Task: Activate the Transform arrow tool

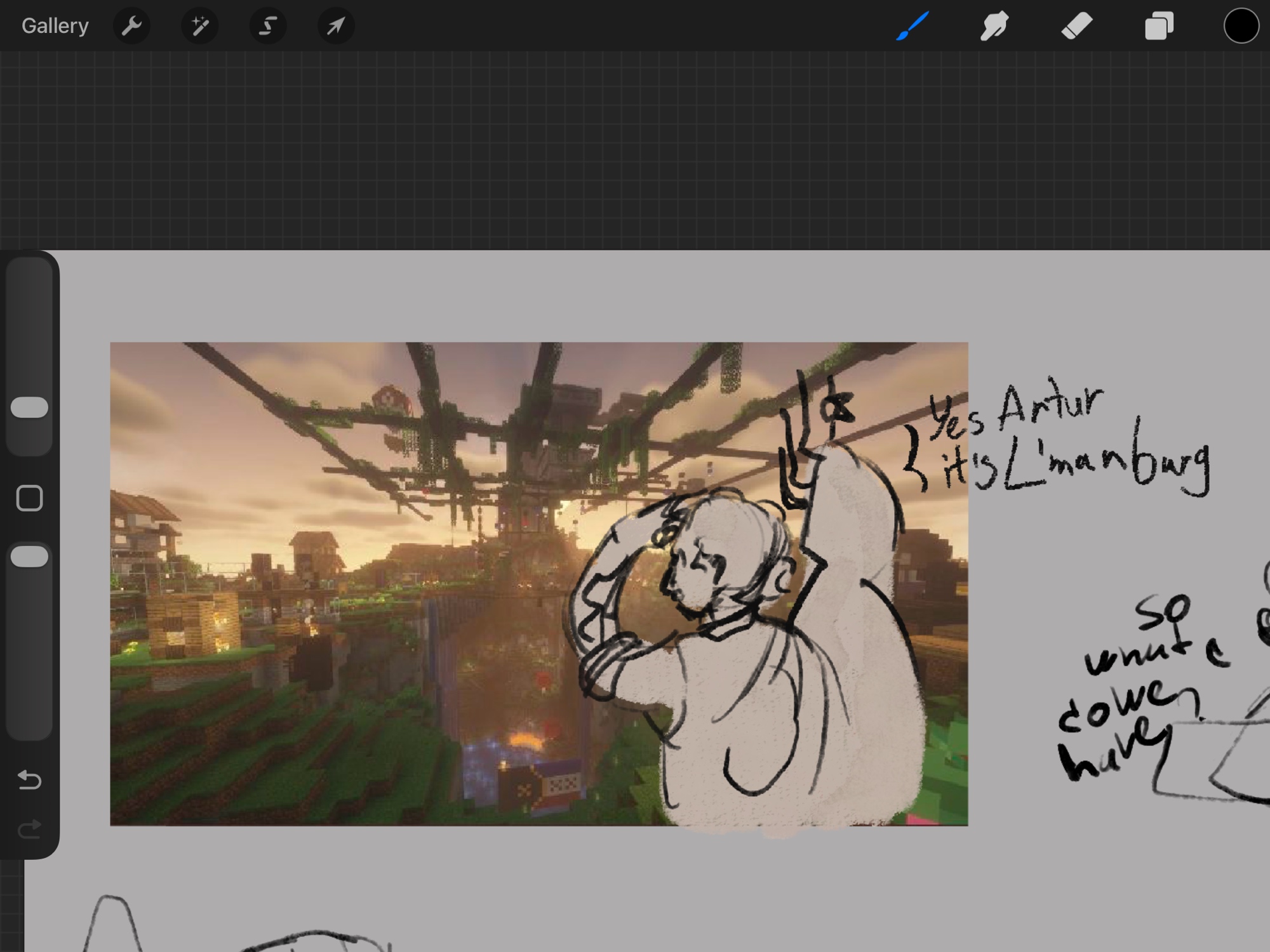Action: [335, 26]
